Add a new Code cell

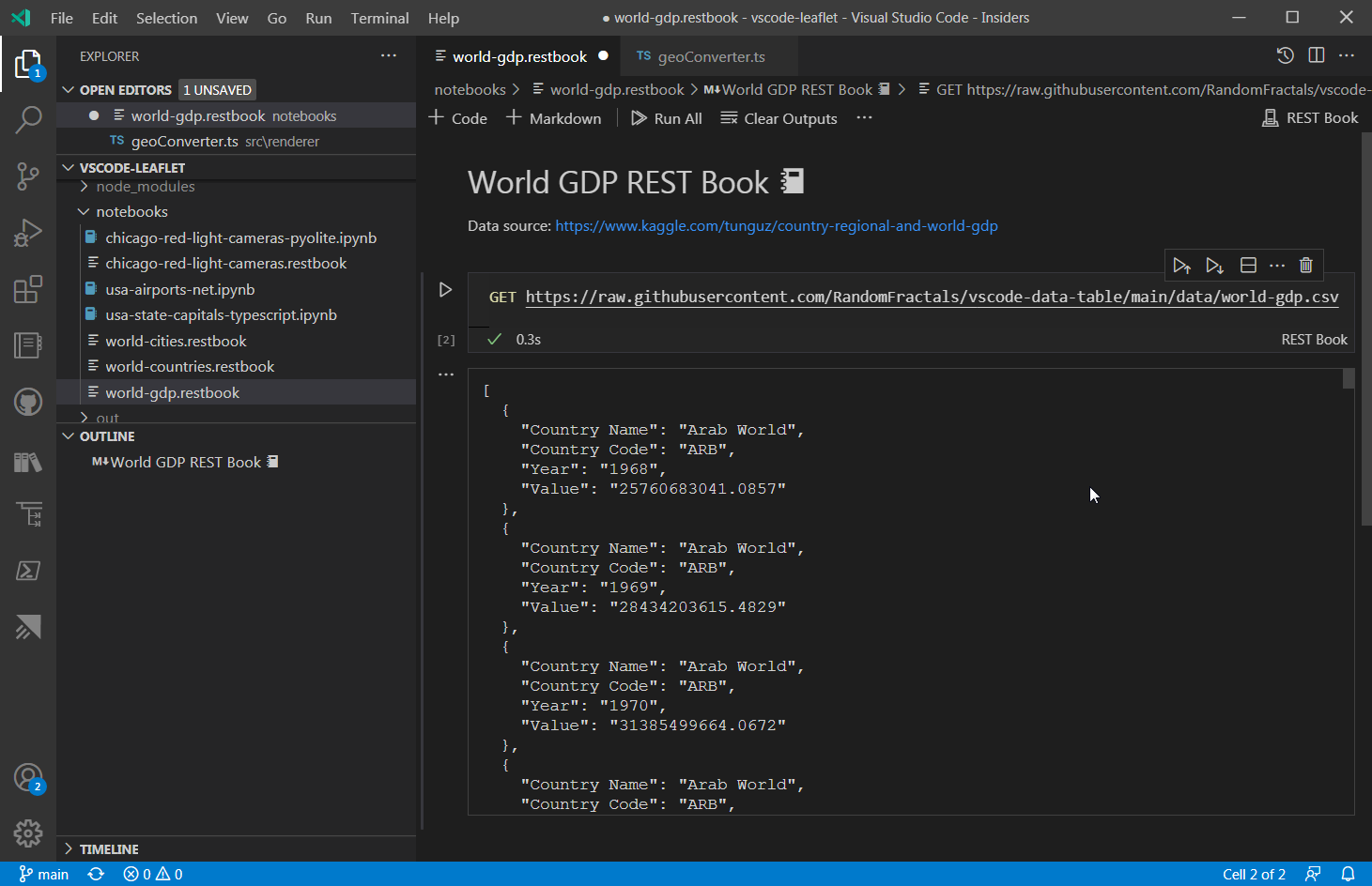point(458,118)
